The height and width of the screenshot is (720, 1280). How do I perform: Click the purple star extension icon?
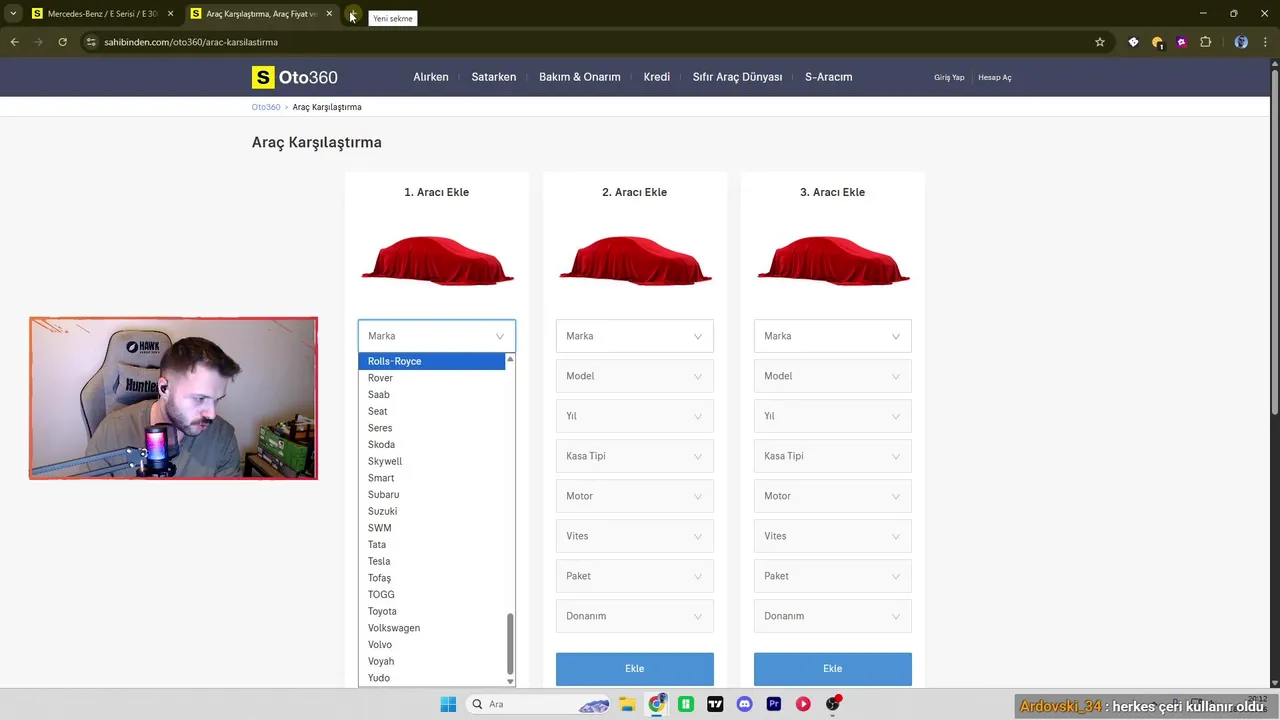[1181, 42]
